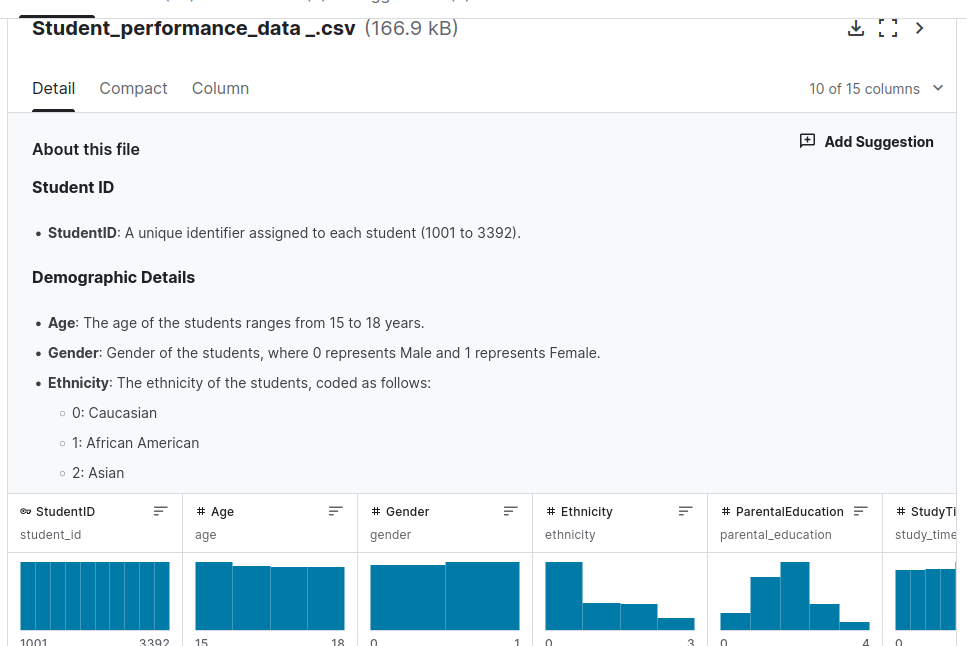The height and width of the screenshot is (646, 967).
Task: Open fullscreen view of the file
Action: pos(887,28)
